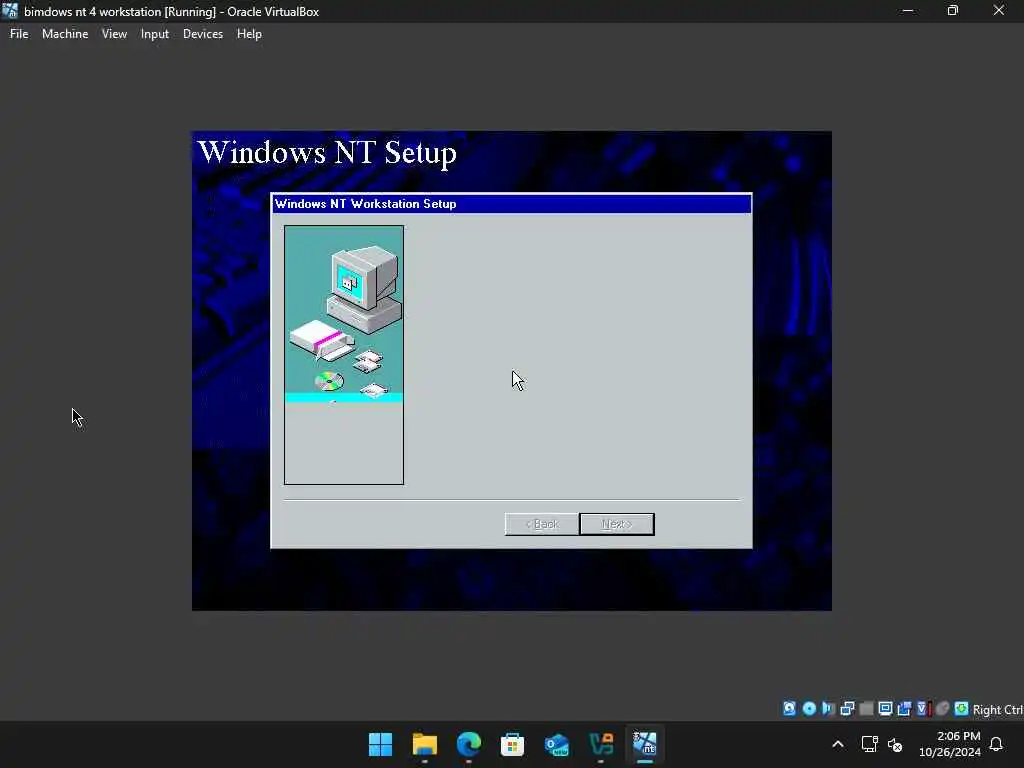1024x768 pixels.
Task: Click the recording V status icon
Action: click(923, 709)
